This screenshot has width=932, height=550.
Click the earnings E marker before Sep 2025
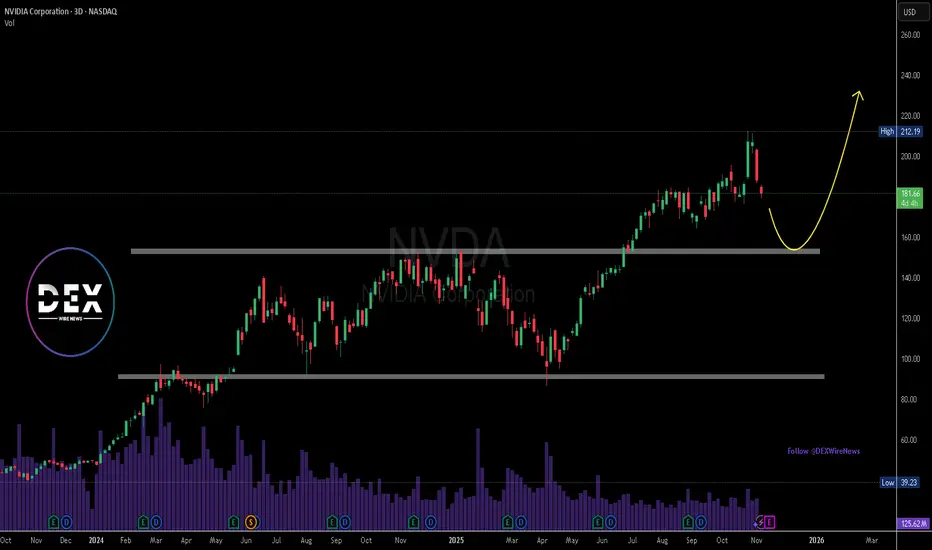click(688, 523)
